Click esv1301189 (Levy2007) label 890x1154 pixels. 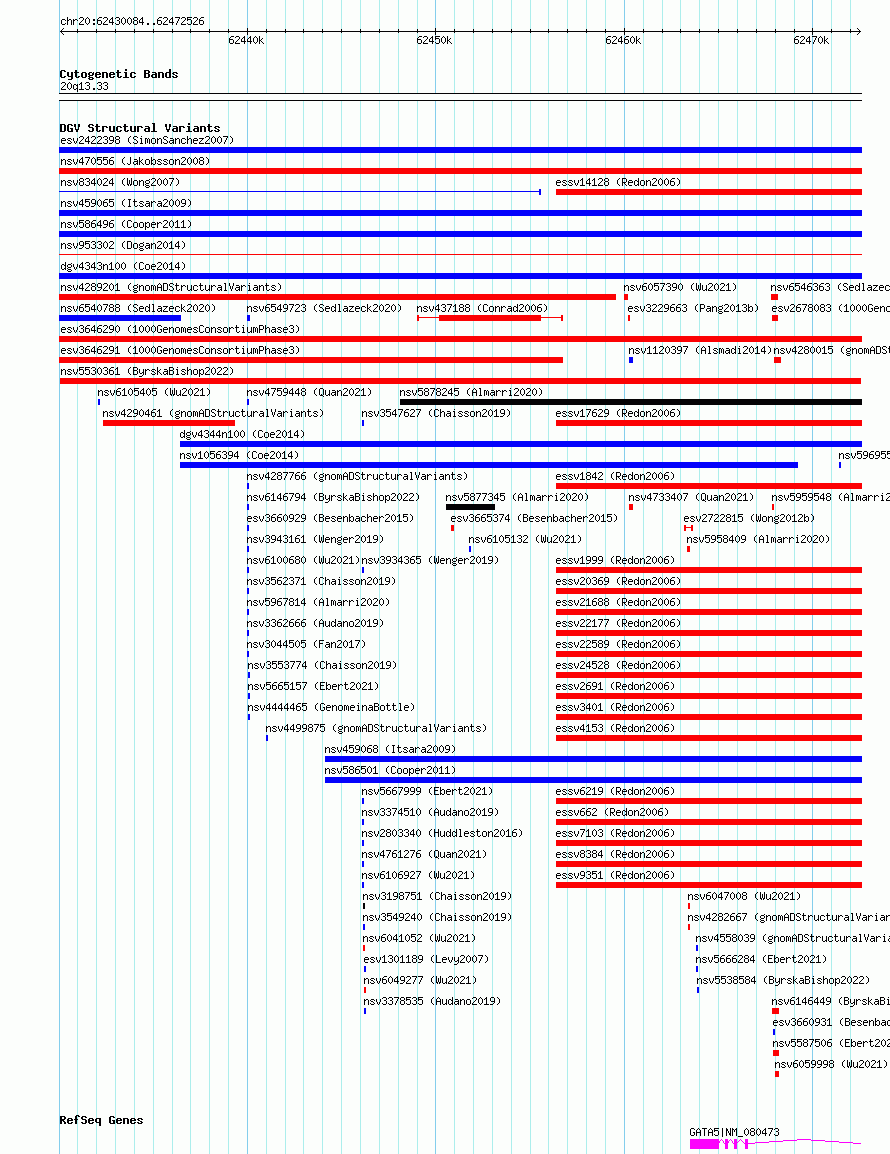tap(426, 959)
